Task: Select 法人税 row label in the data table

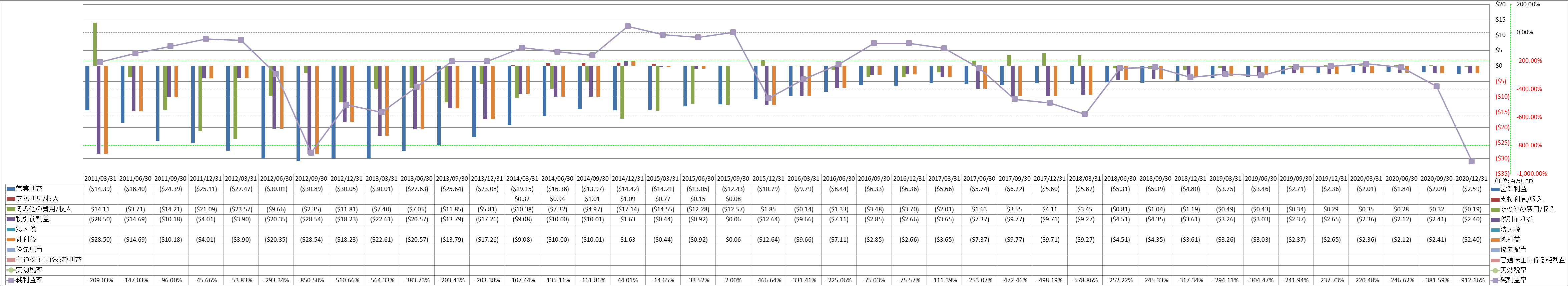Action: coord(26,229)
